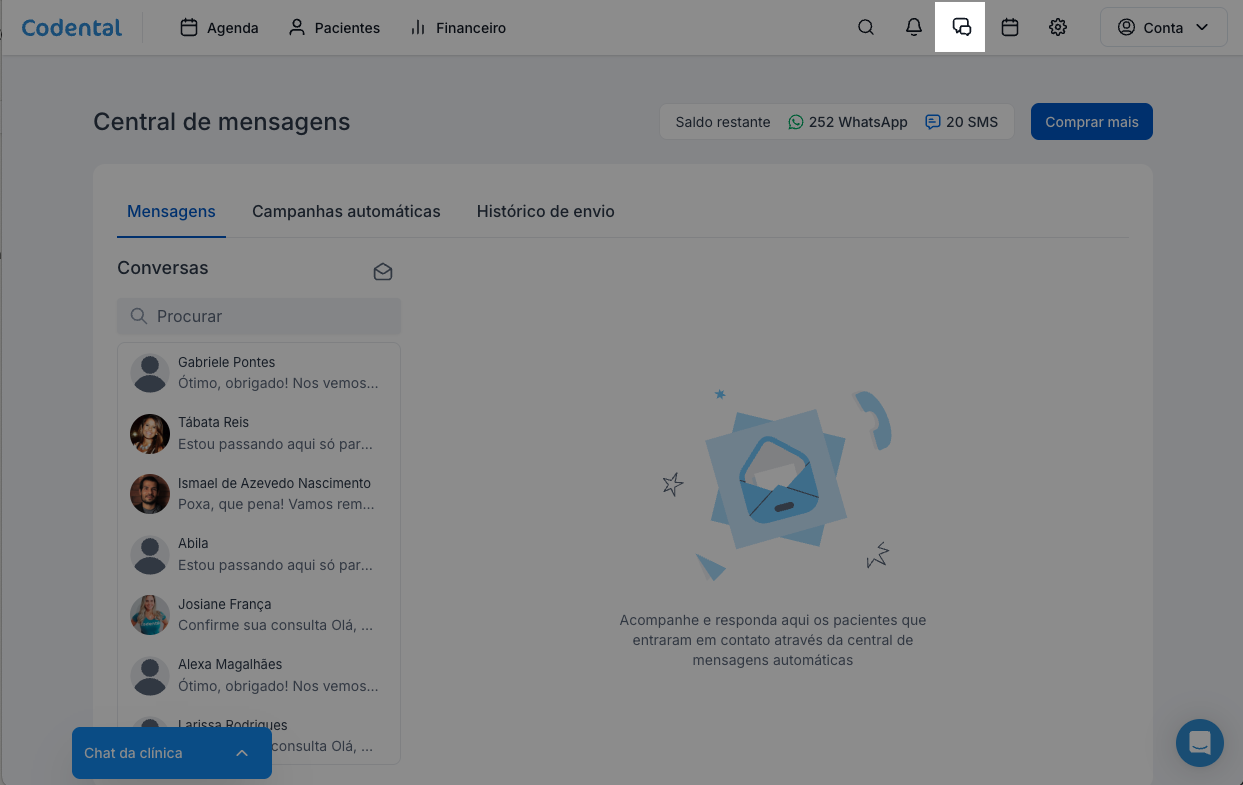Go to Agenda in the navigation
The image size is (1243, 785).
[219, 28]
